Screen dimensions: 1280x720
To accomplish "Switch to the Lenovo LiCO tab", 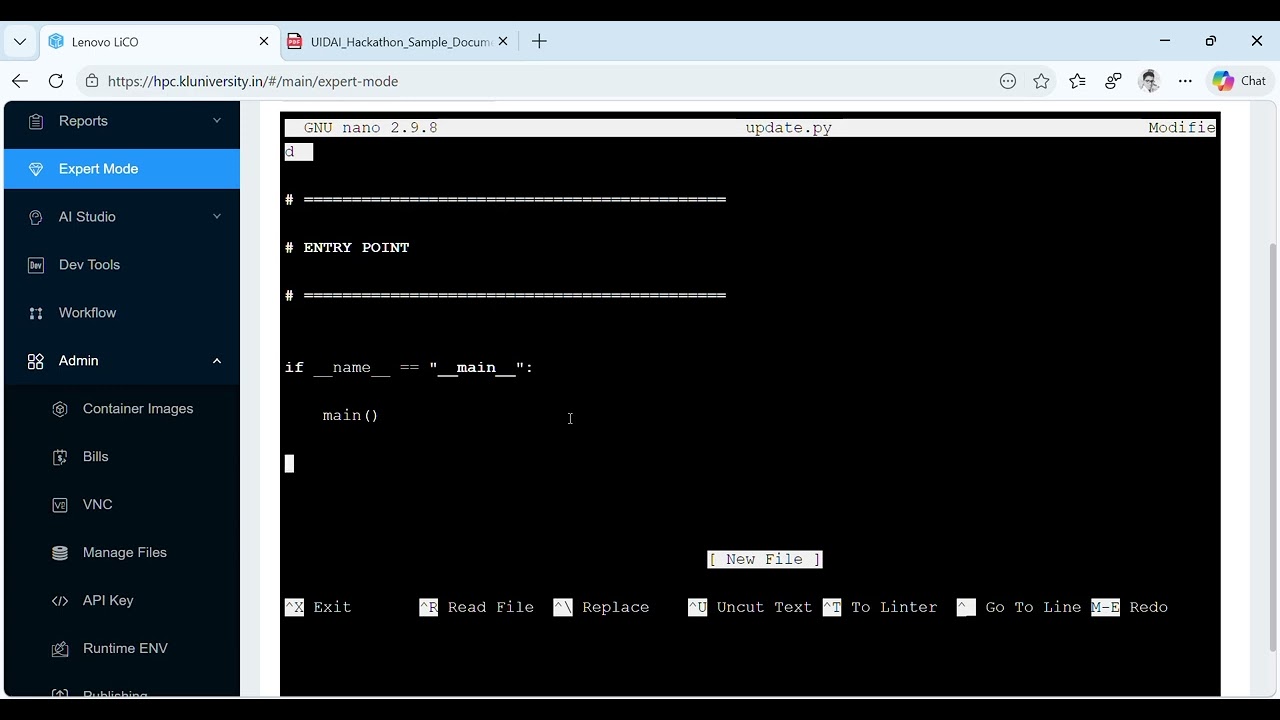I will tap(158, 41).
